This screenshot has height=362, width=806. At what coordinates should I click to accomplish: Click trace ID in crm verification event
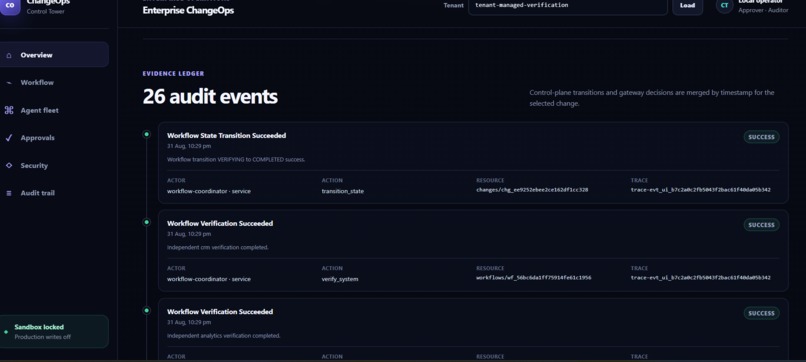(x=701, y=278)
